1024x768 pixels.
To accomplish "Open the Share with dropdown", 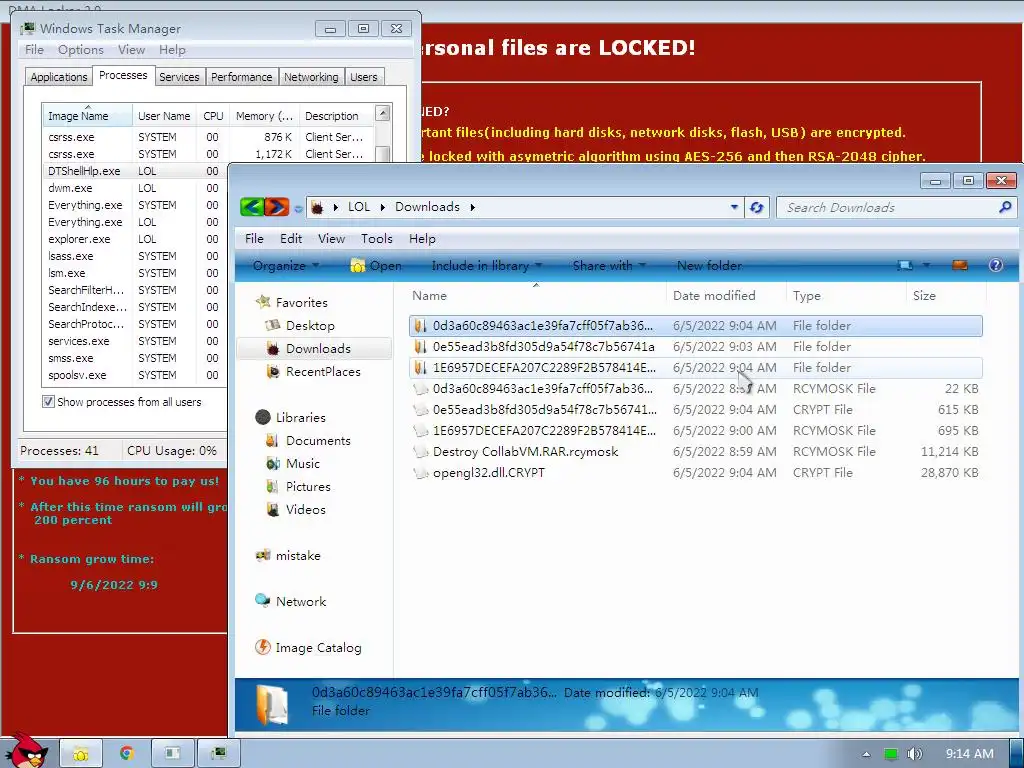I will 609,266.
